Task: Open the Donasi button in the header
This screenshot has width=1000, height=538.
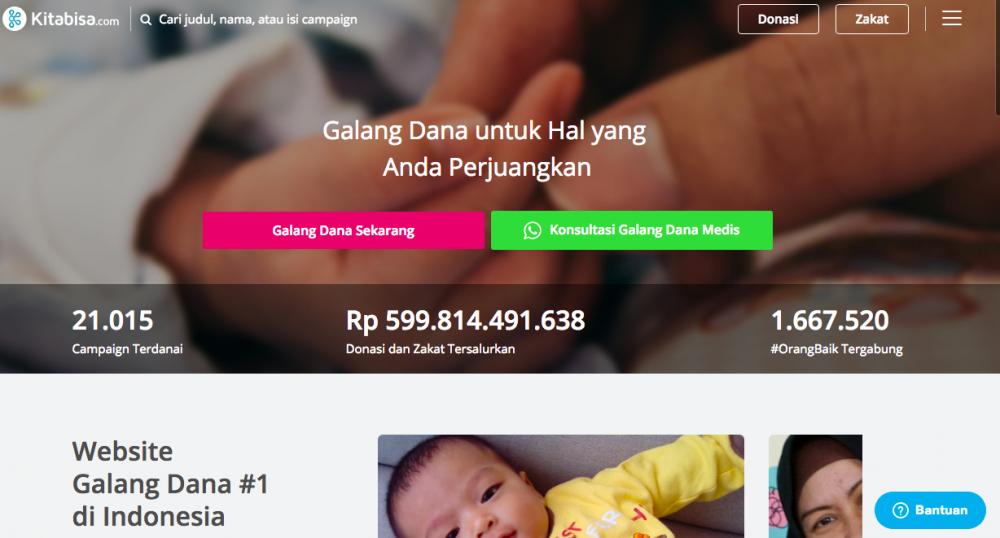Action: (778, 19)
